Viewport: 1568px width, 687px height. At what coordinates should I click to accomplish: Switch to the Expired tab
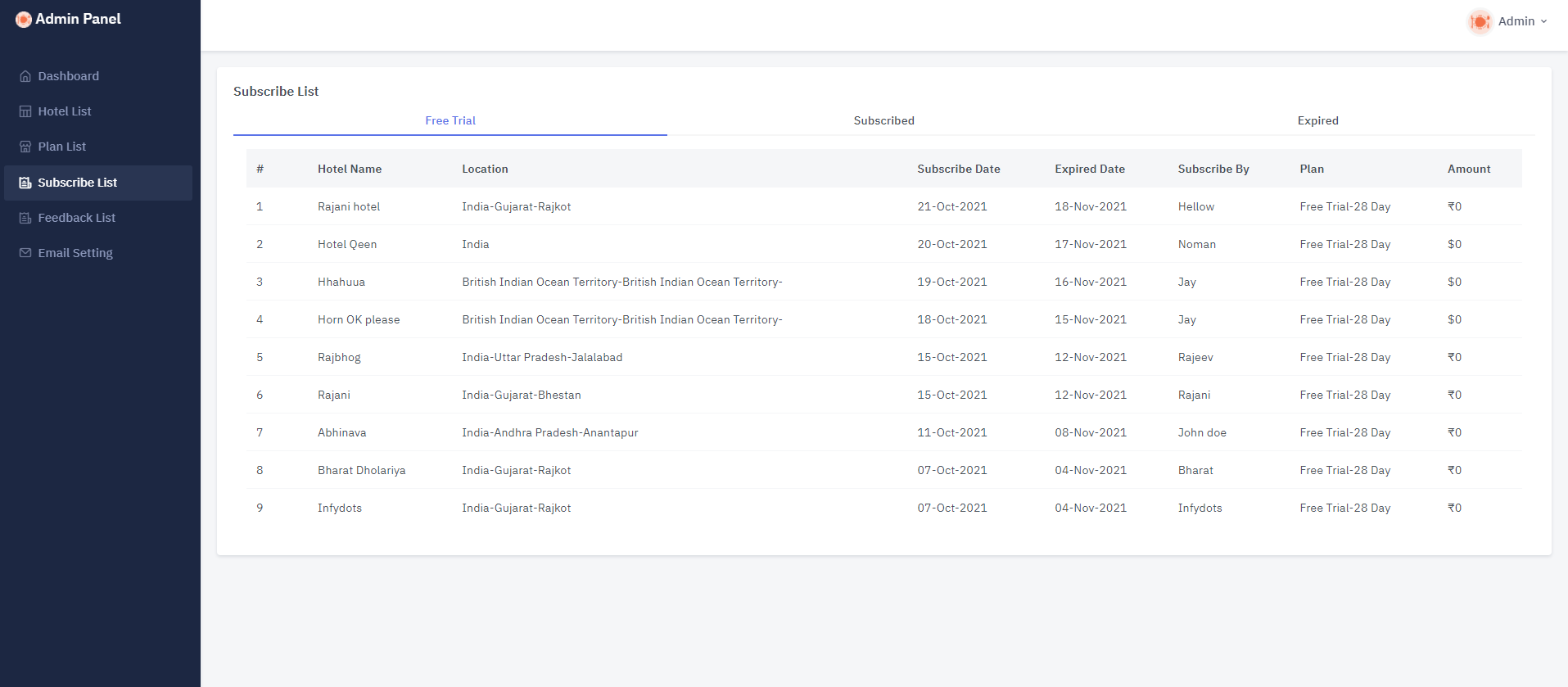(x=1318, y=120)
